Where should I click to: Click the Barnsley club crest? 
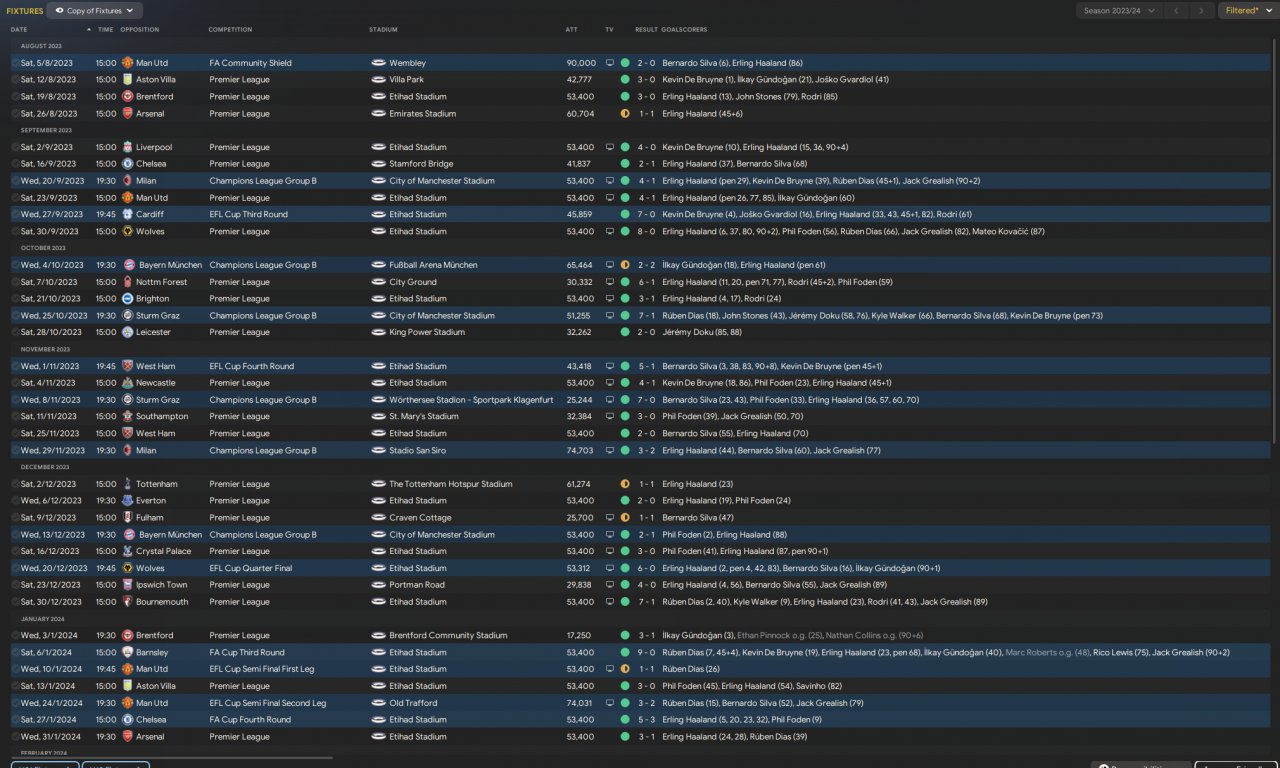pyautogui.click(x=127, y=652)
